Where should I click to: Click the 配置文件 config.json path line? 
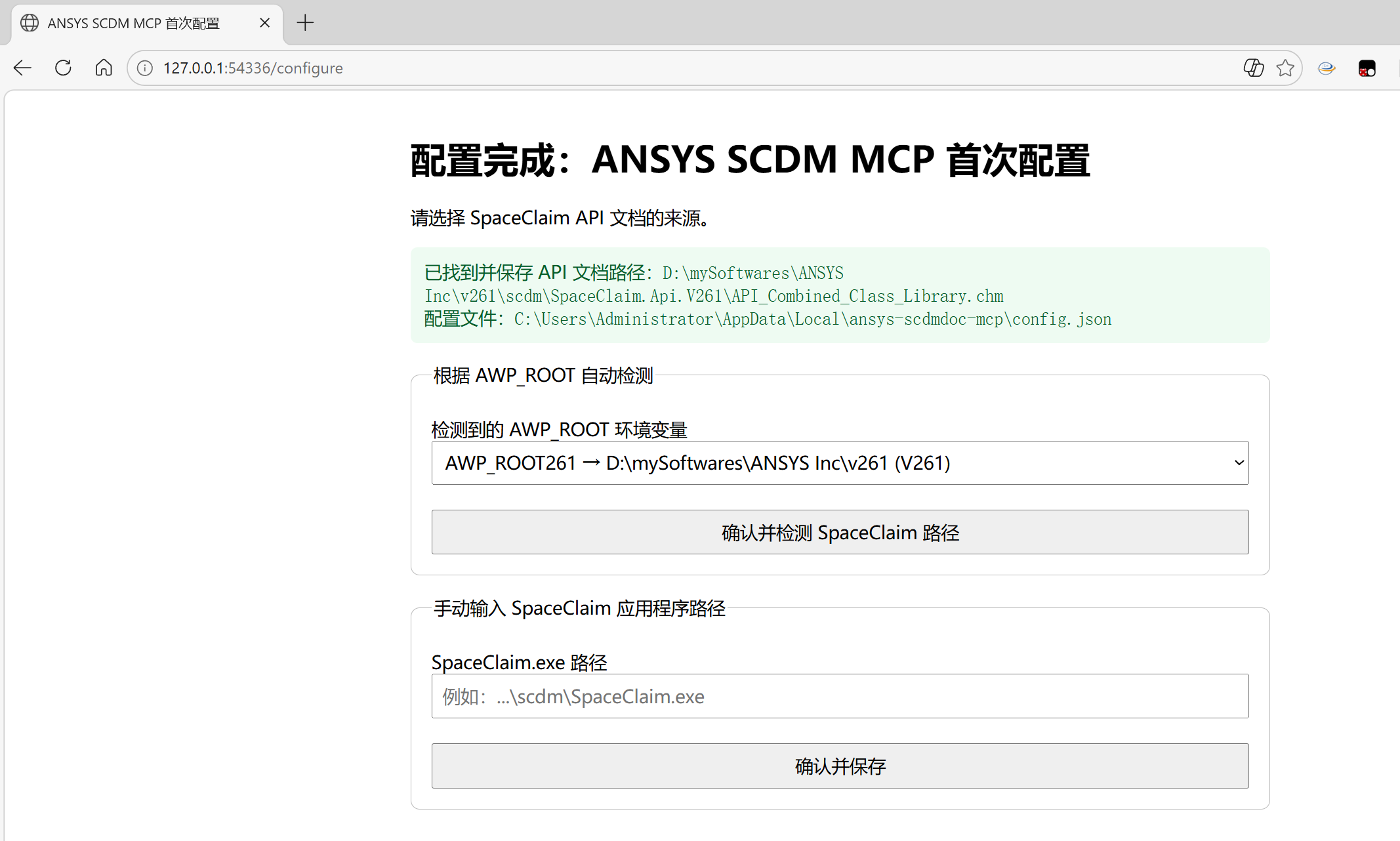[768, 319]
